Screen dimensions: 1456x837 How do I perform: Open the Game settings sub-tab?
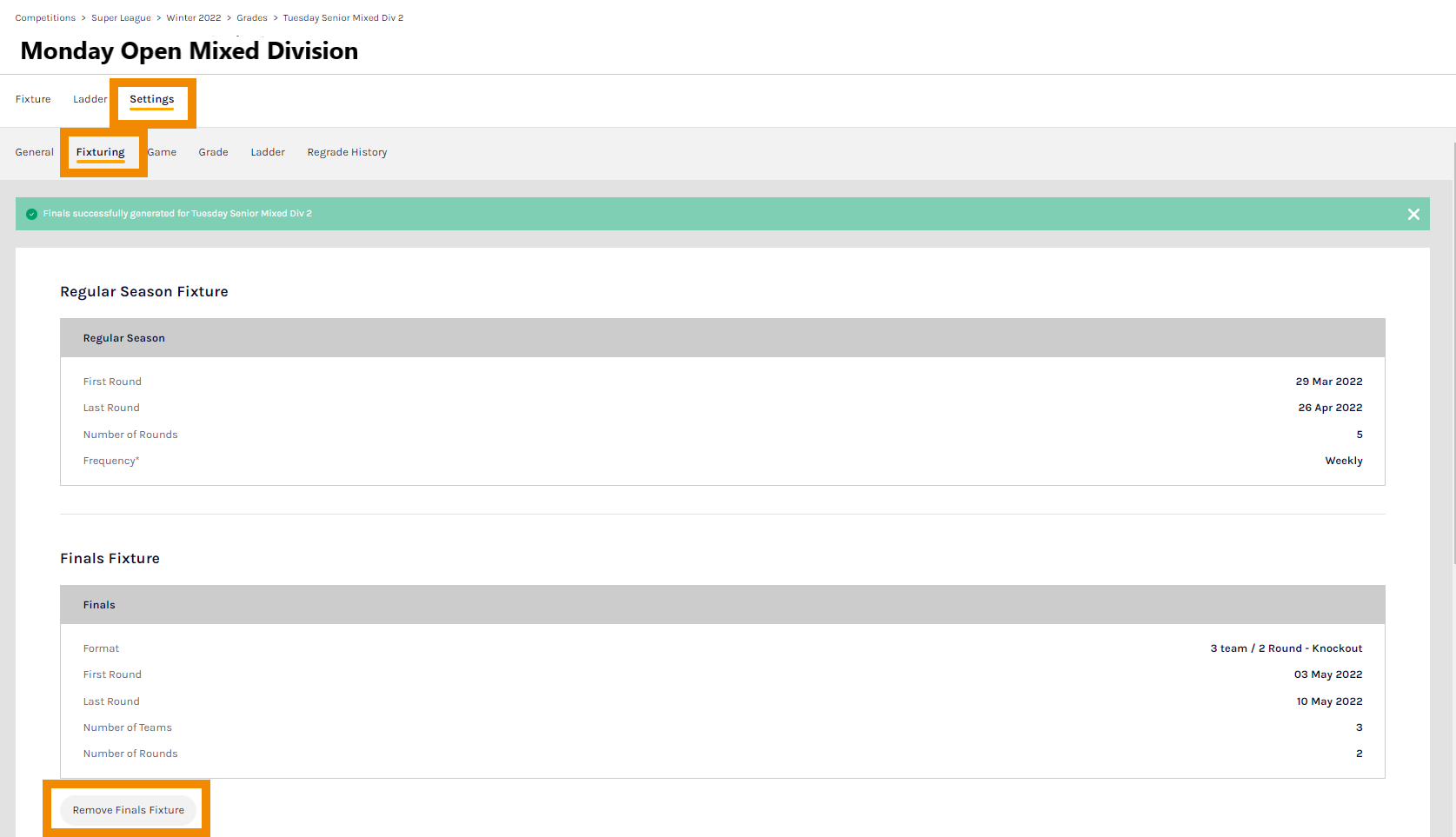pos(163,152)
